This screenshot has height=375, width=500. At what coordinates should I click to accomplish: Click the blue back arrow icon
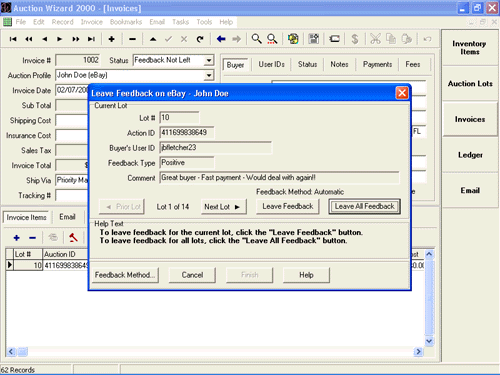pyautogui.click(x=221, y=39)
